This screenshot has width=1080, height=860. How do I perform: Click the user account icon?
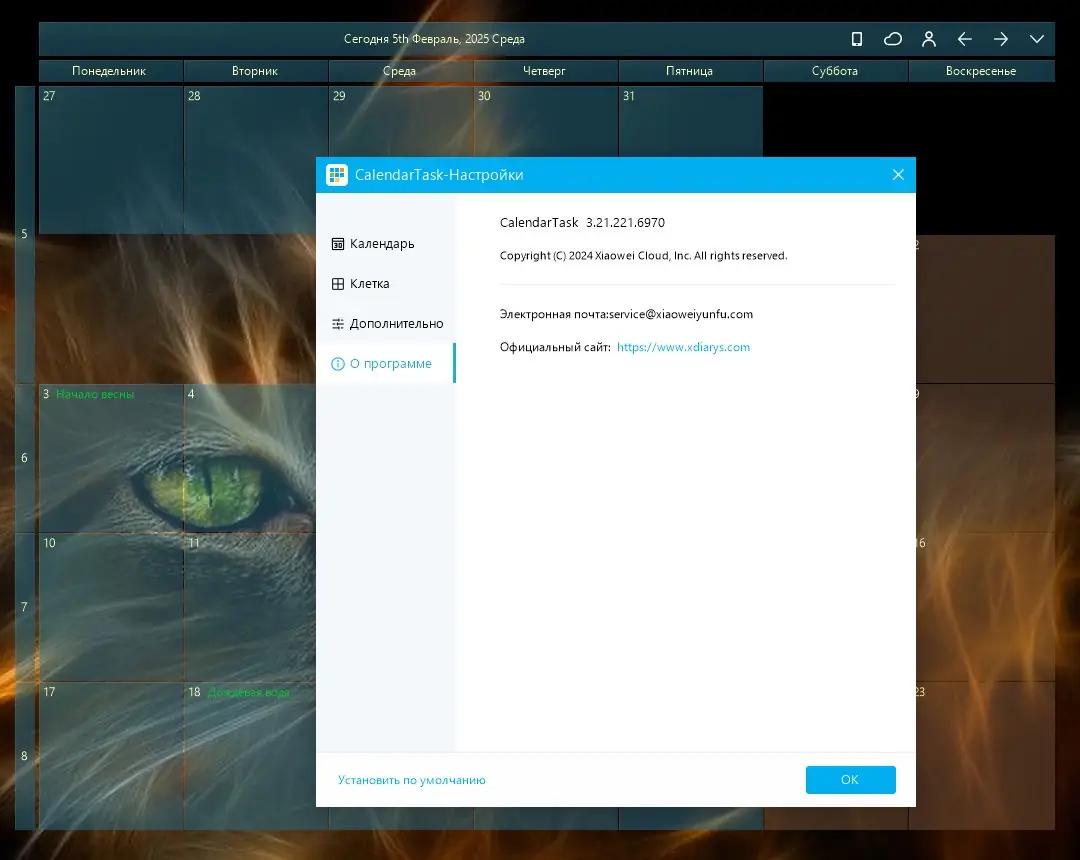point(928,39)
